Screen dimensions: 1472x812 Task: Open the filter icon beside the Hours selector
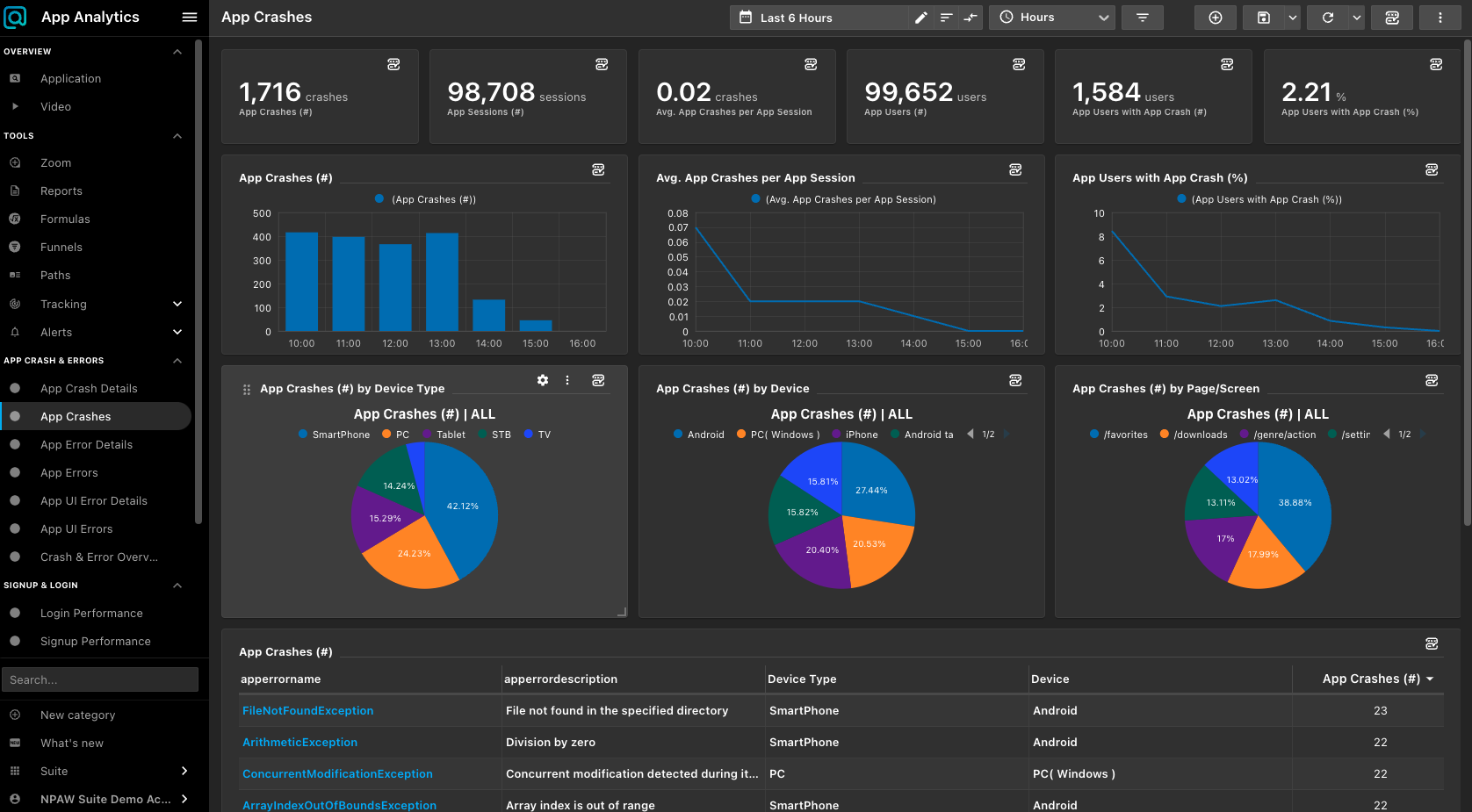tap(1142, 17)
